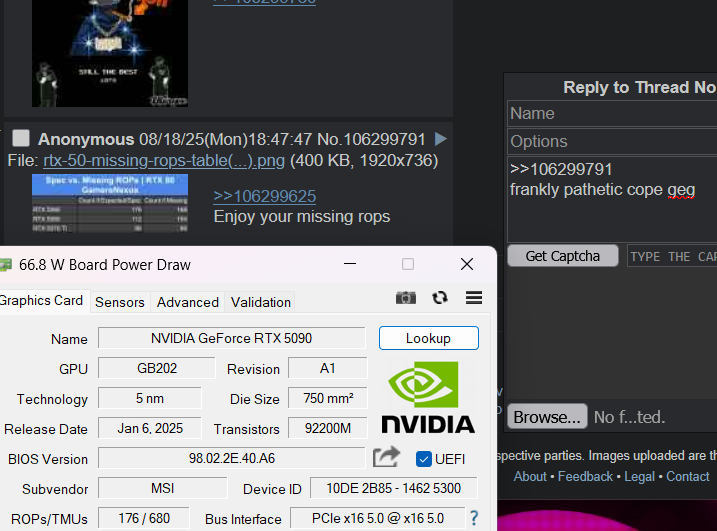The width and height of the screenshot is (717, 531).
Task: Click the BIOS version 98.02.2E.40.A6 field
Action: click(231, 458)
